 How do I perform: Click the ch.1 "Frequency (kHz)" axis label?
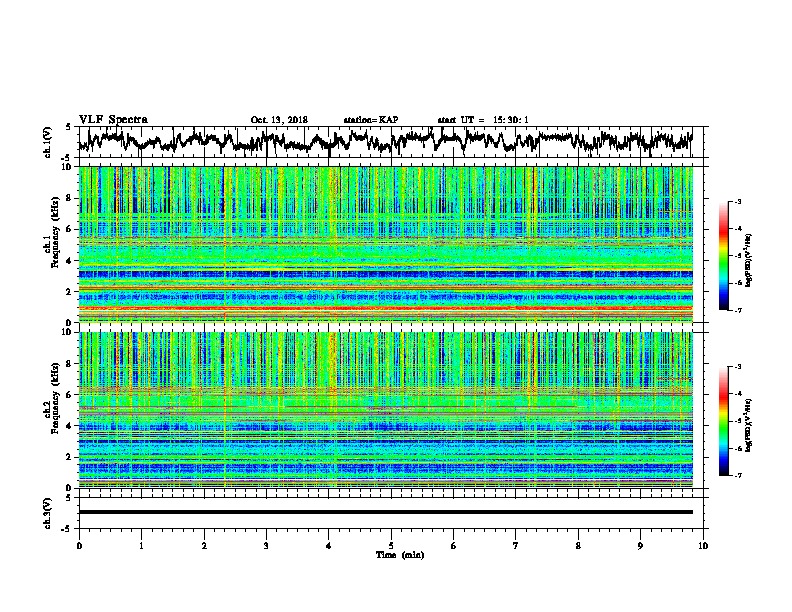[55, 232]
